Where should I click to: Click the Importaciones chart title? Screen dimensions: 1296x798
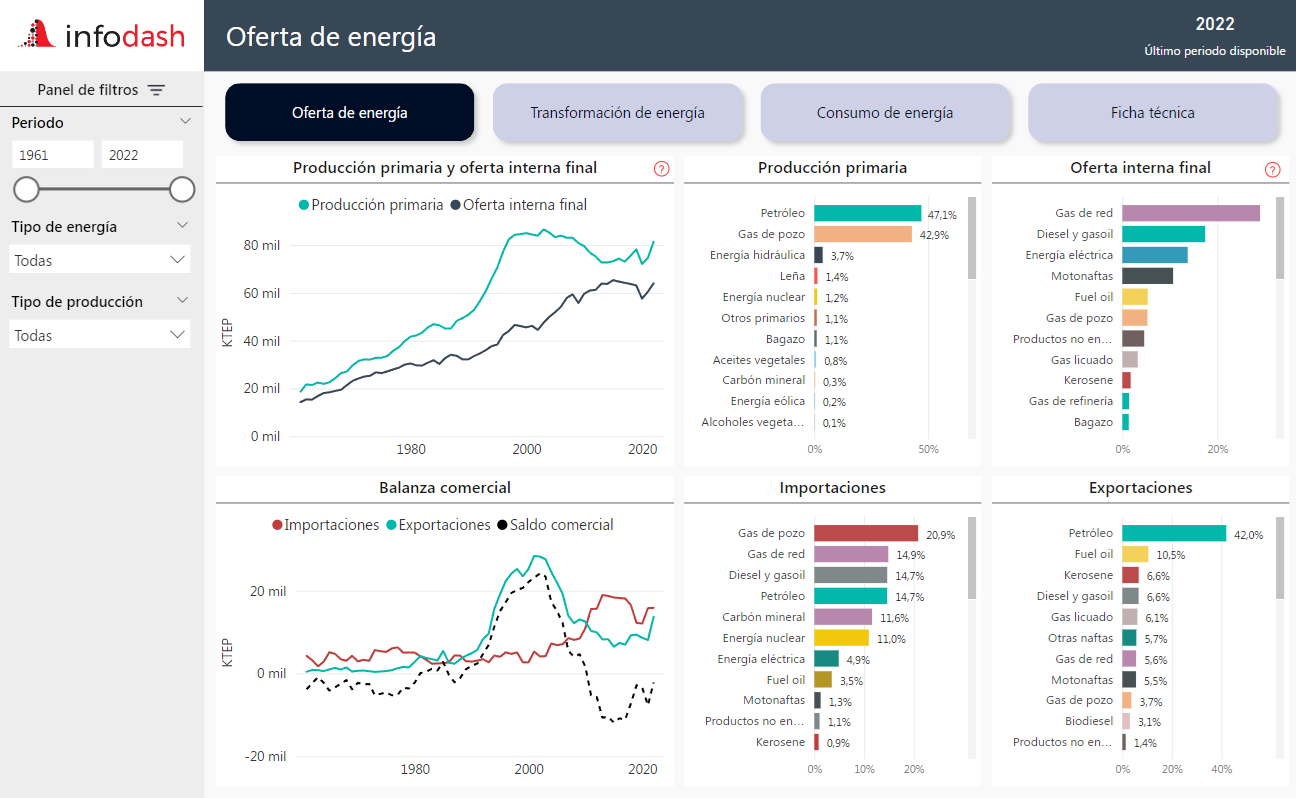[x=833, y=488]
